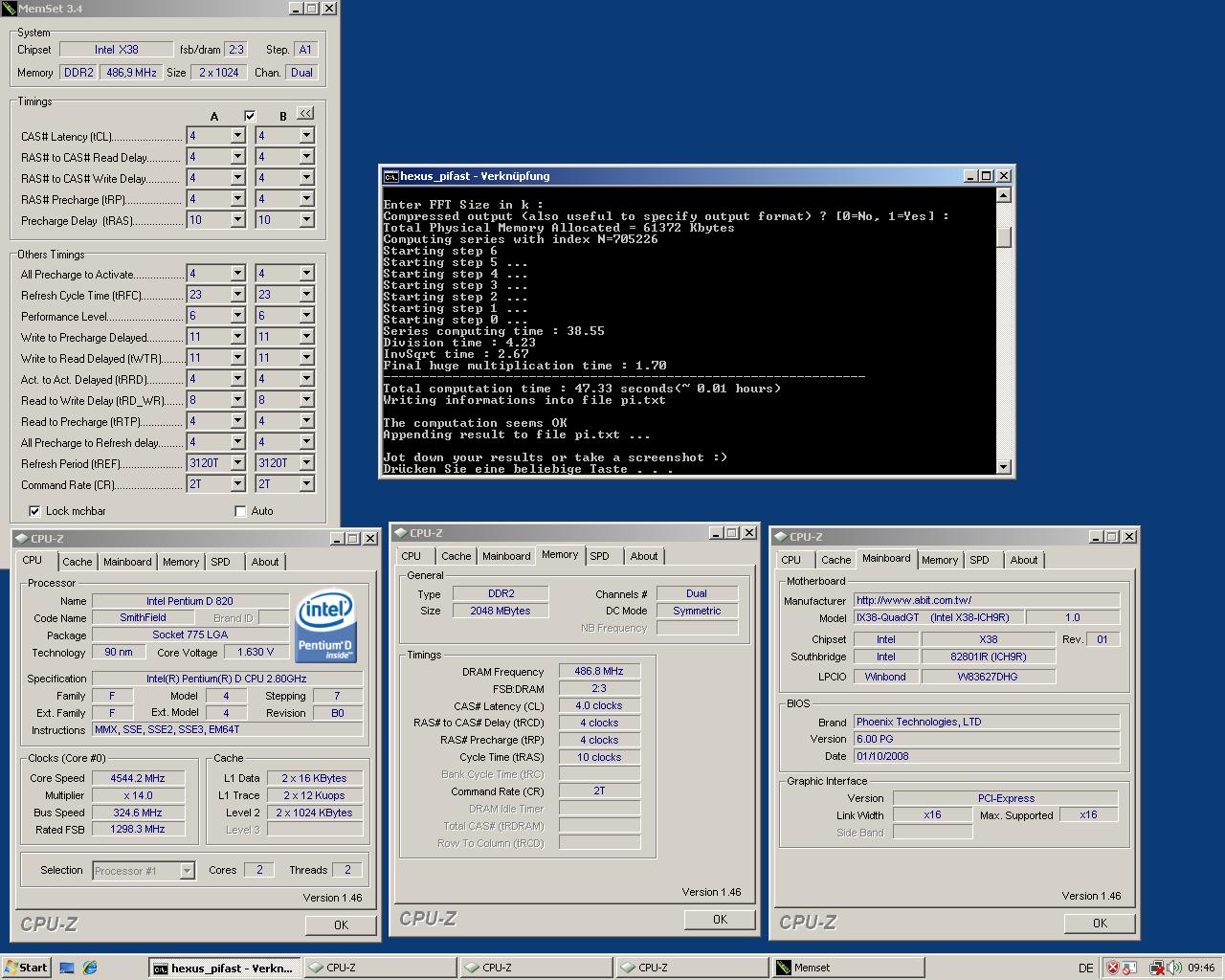
Task: Open RAS# Precharge (tRP) column B dropdown
Action: (x=306, y=199)
